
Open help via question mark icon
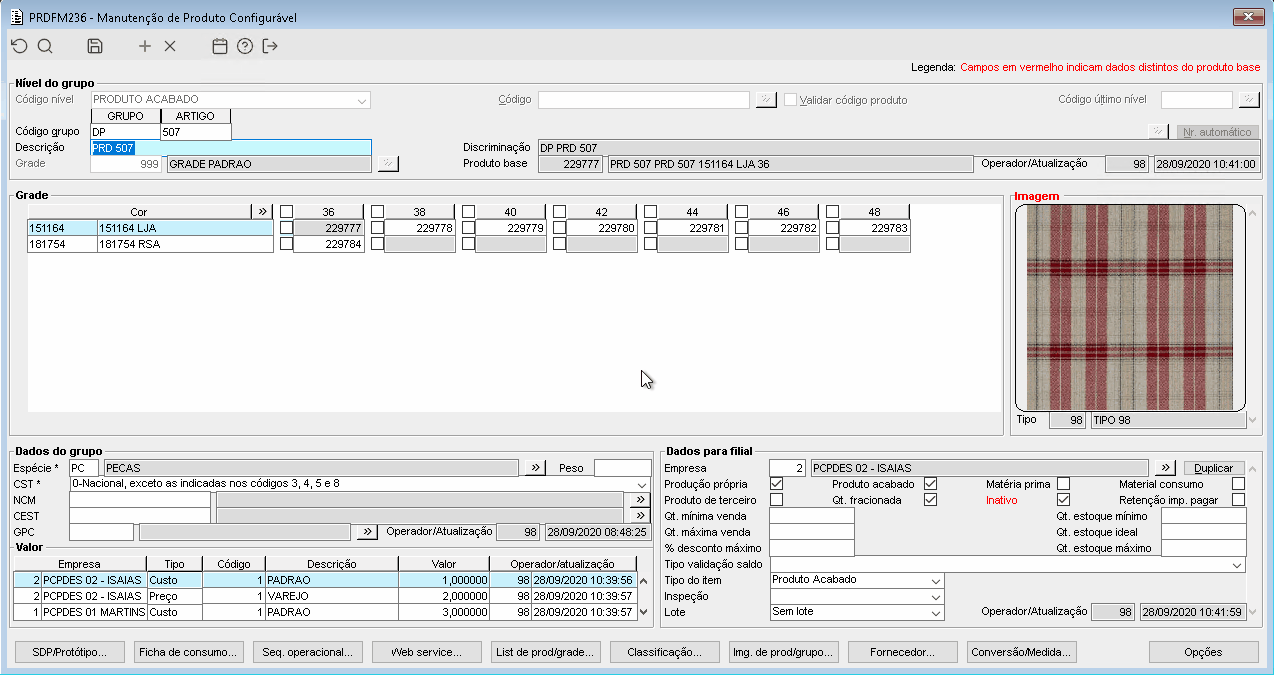[x=245, y=46]
